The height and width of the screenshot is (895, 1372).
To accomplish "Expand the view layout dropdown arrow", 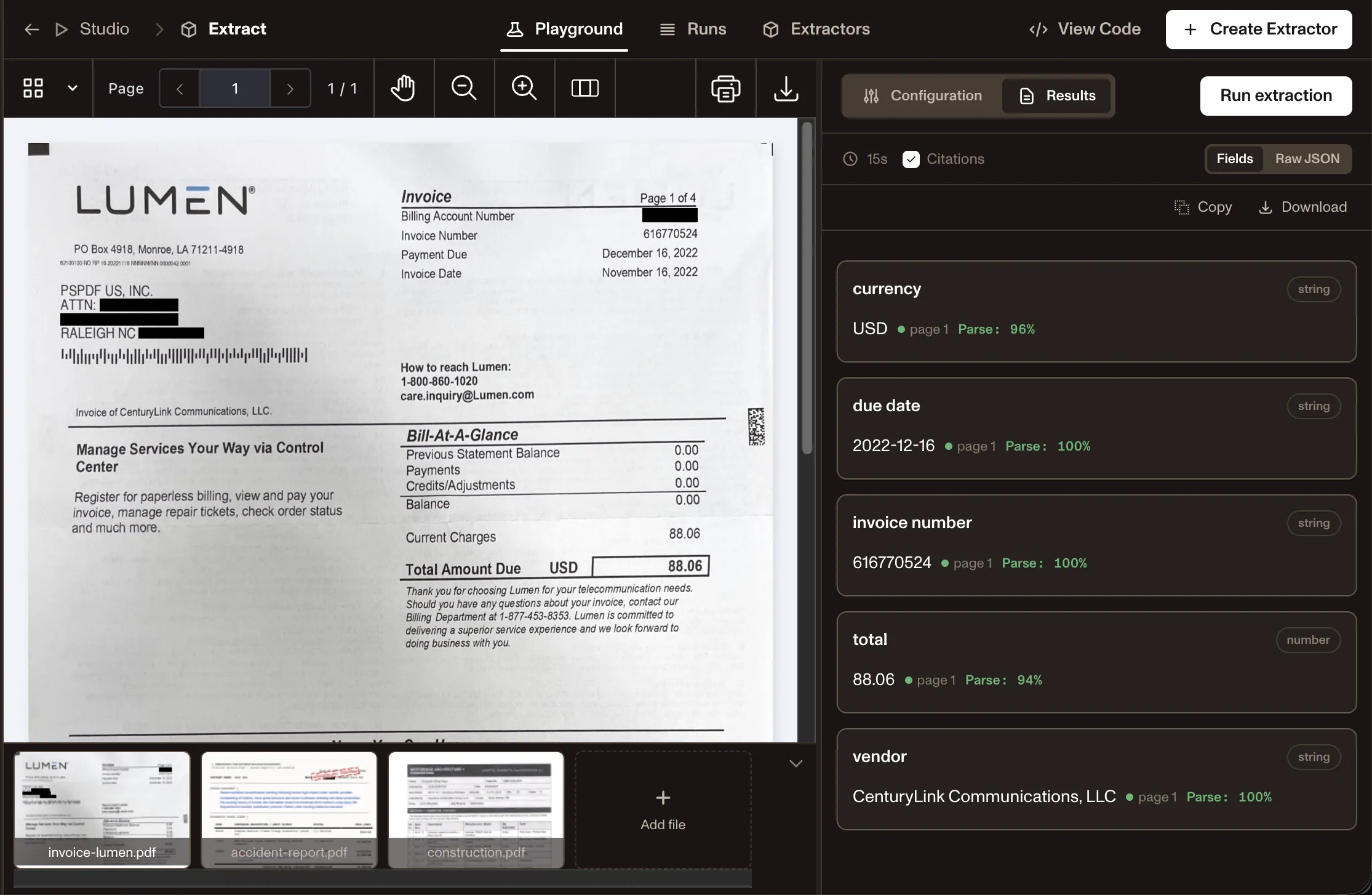I will pyautogui.click(x=73, y=88).
